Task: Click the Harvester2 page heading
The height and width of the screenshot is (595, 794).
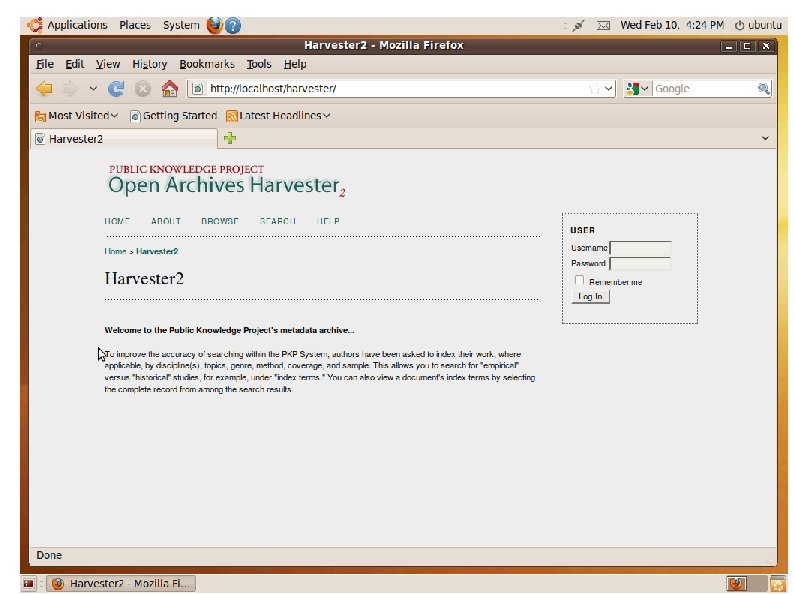Action: tap(144, 279)
